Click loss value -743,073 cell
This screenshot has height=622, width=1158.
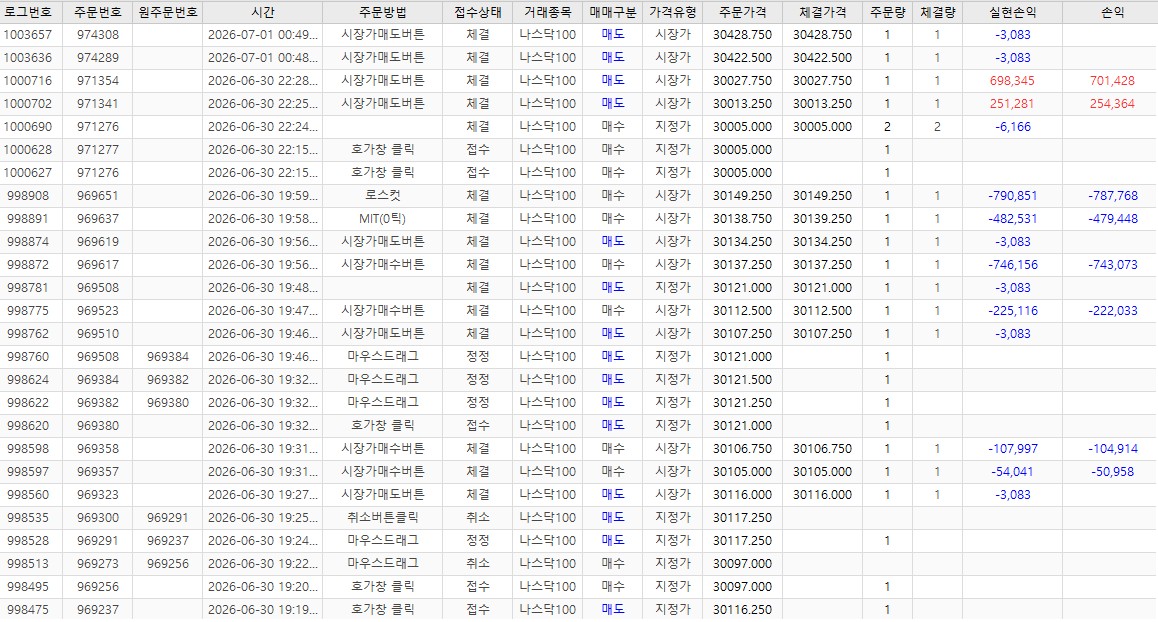[x=1112, y=264]
